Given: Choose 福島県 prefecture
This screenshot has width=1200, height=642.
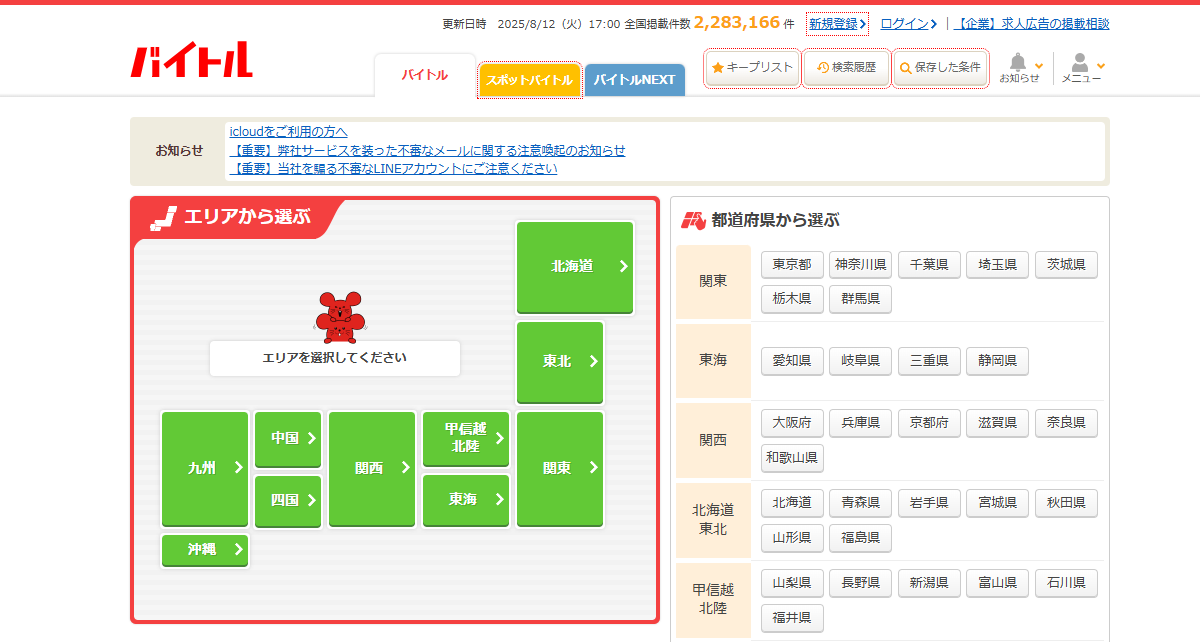Looking at the screenshot, I should pos(860,538).
